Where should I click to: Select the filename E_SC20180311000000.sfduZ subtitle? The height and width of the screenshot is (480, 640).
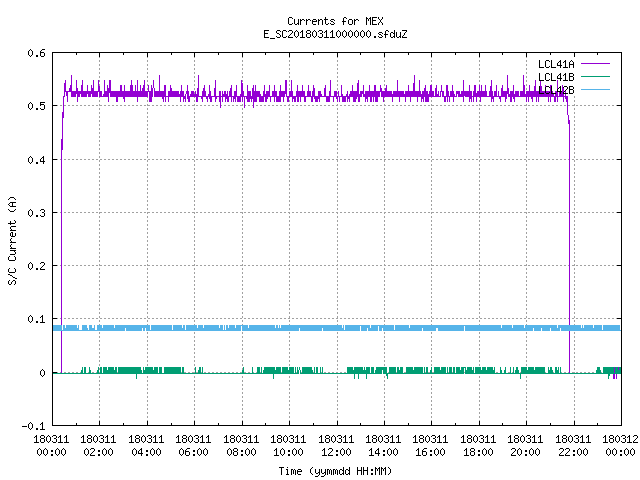tap(335, 34)
